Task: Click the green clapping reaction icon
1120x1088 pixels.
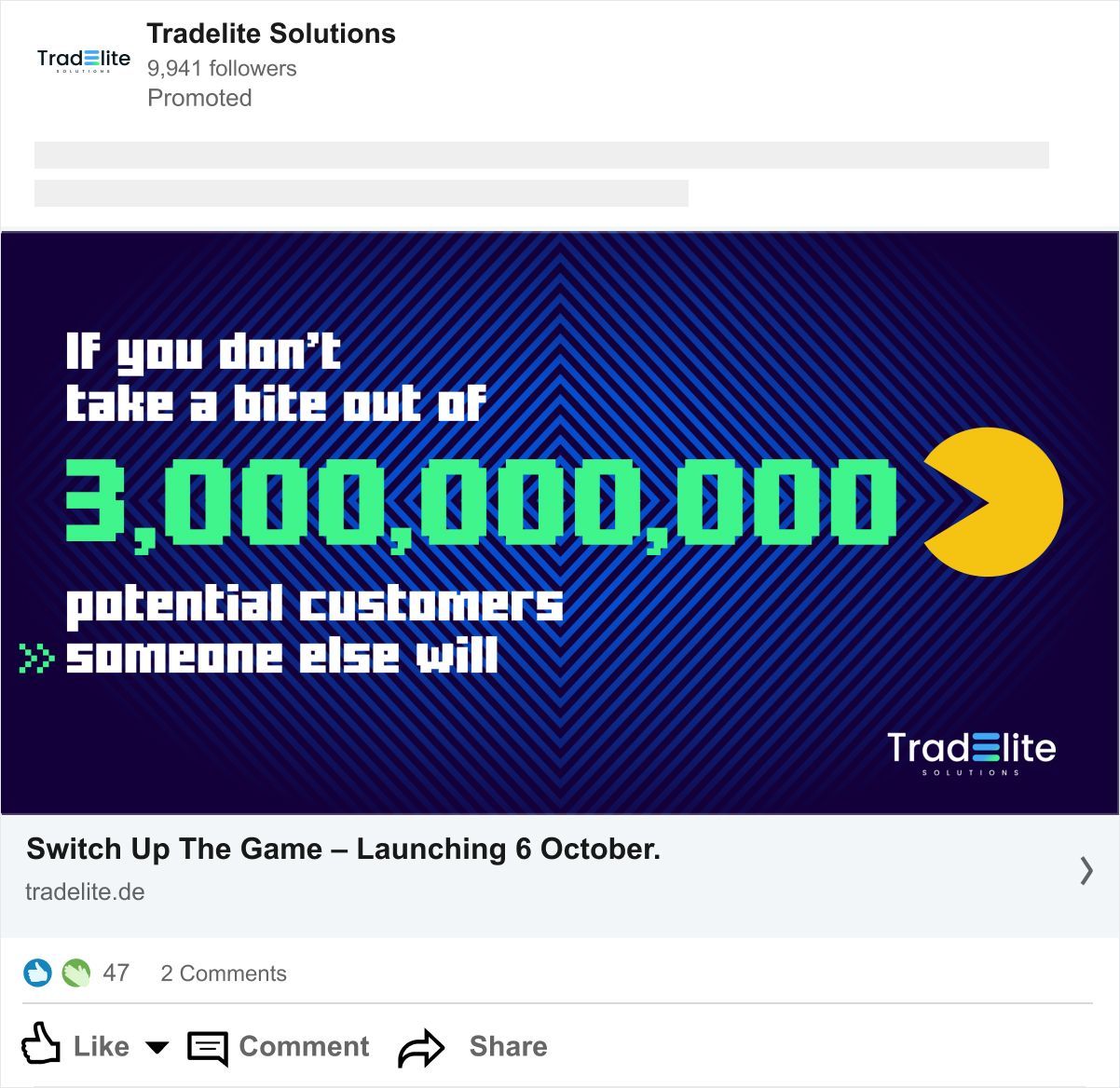Action: (x=75, y=973)
